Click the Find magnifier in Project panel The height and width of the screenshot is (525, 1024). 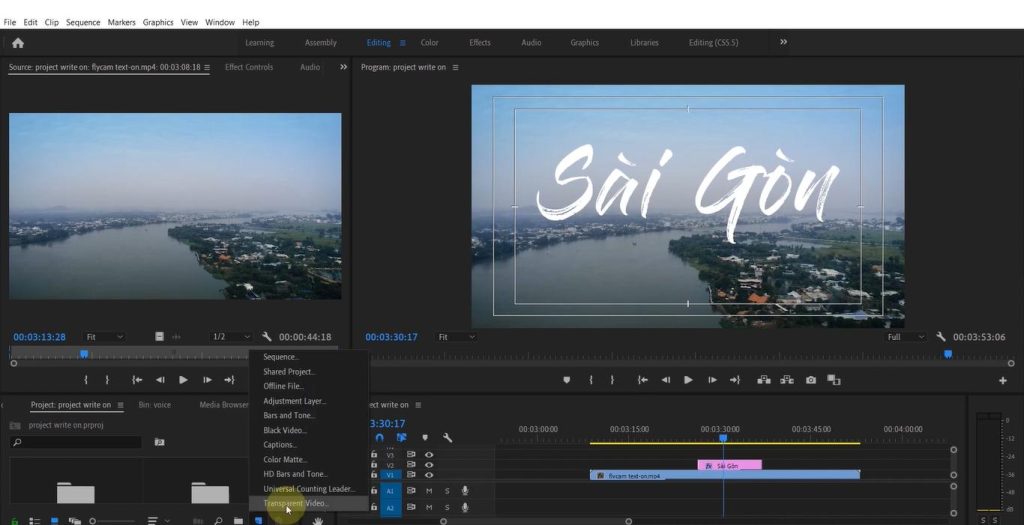pos(218,520)
